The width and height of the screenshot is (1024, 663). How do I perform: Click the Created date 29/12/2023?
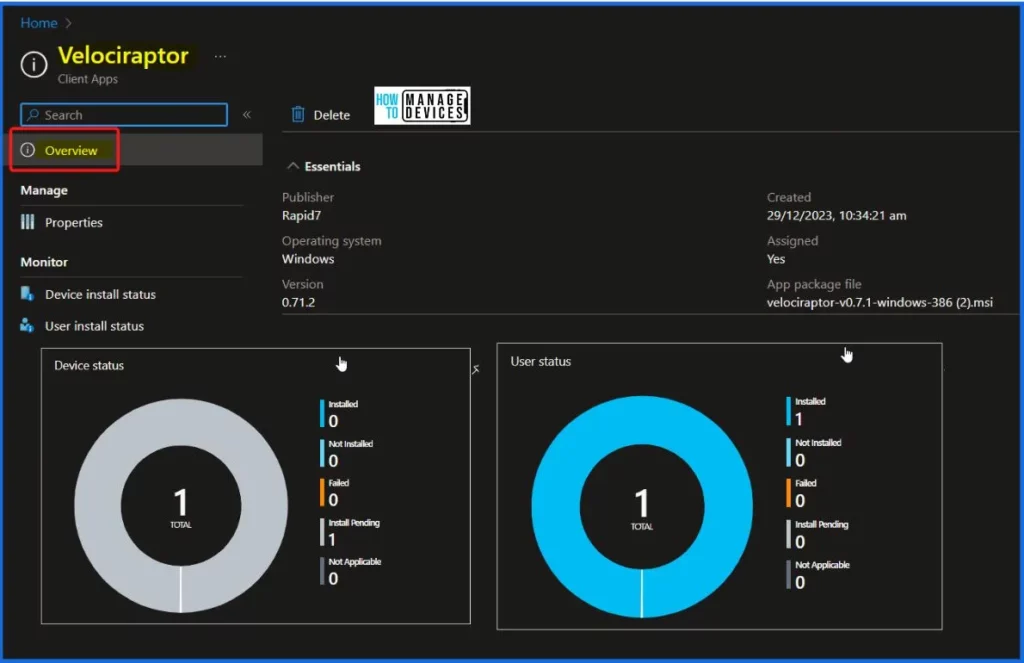pos(836,216)
